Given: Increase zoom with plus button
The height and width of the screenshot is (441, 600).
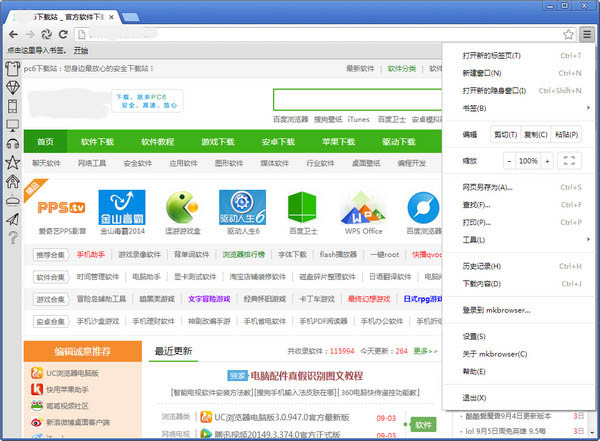Looking at the screenshot, I should [x=548, y=161].
